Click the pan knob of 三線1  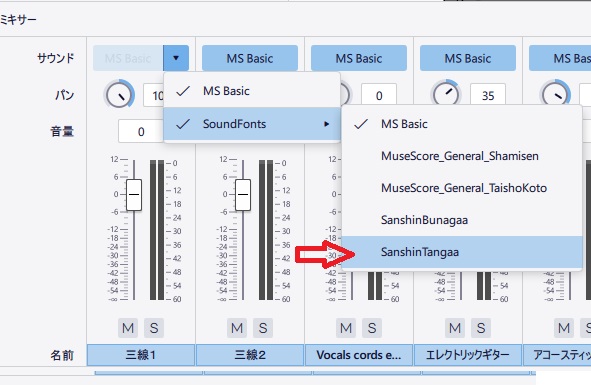[119, 95]
